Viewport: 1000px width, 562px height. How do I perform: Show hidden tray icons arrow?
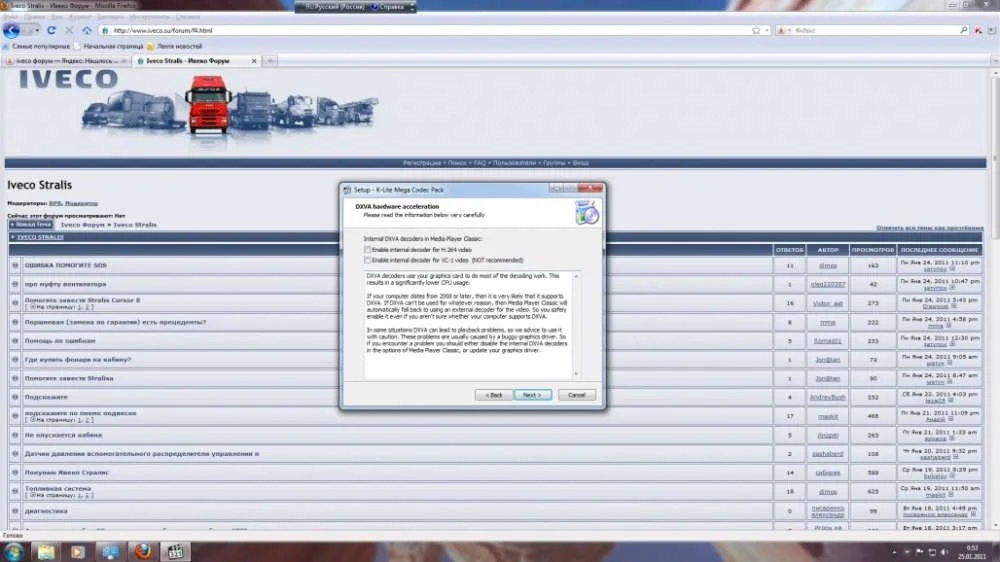894,552
